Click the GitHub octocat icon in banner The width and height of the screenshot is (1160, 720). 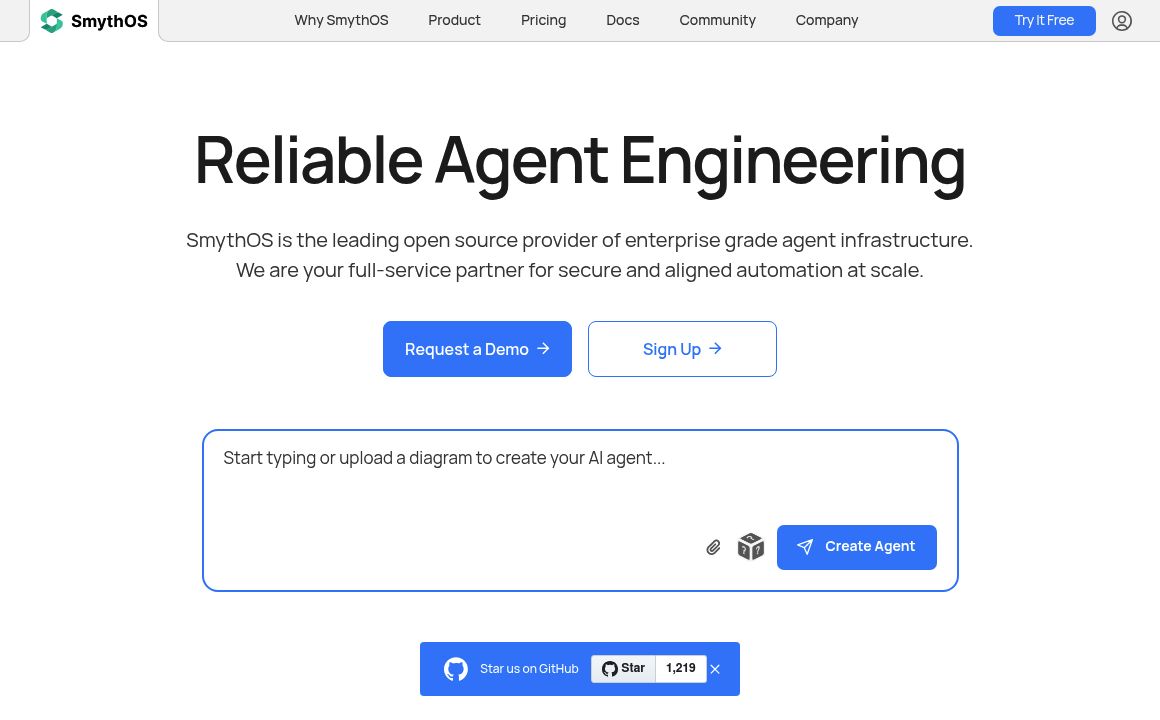(456, 669)
